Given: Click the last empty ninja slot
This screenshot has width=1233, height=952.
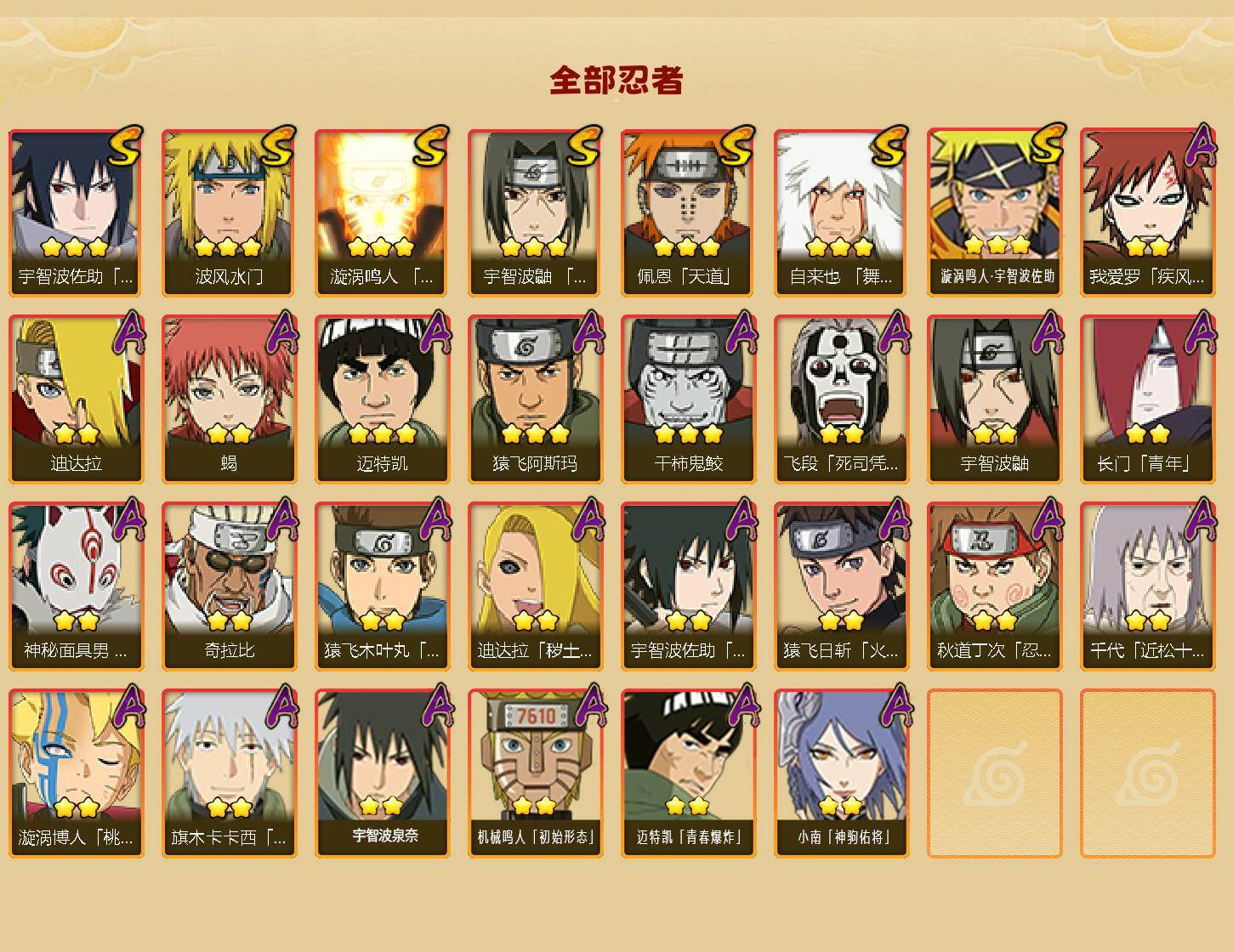Looking at the screenshot, I should pos(1147,773).
